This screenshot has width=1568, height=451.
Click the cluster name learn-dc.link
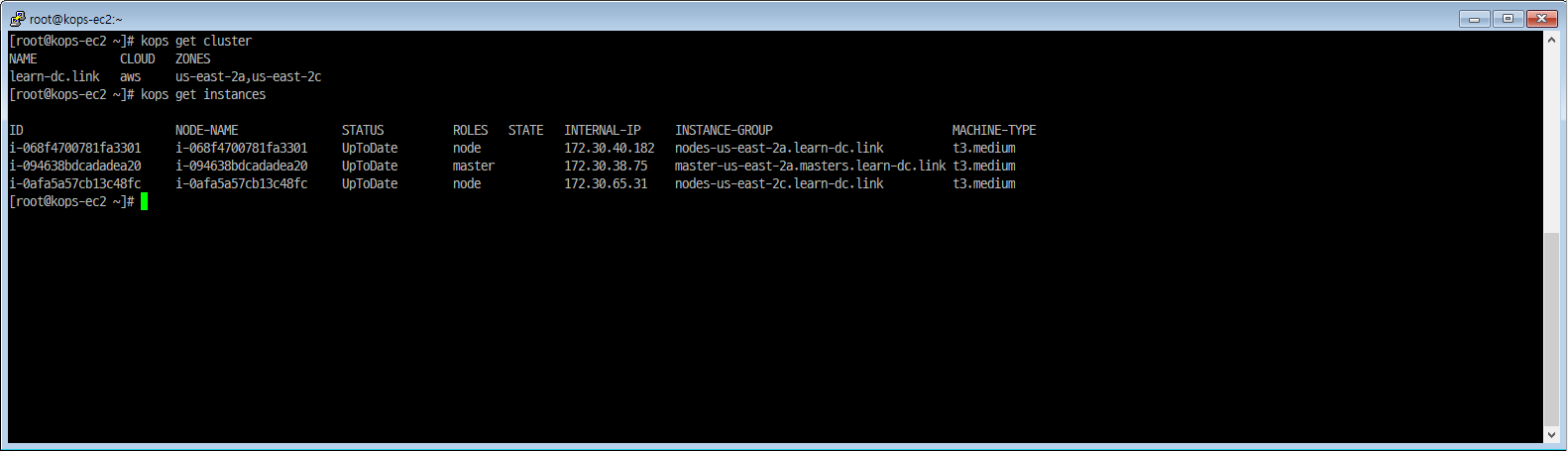click(x=55, y=76)
